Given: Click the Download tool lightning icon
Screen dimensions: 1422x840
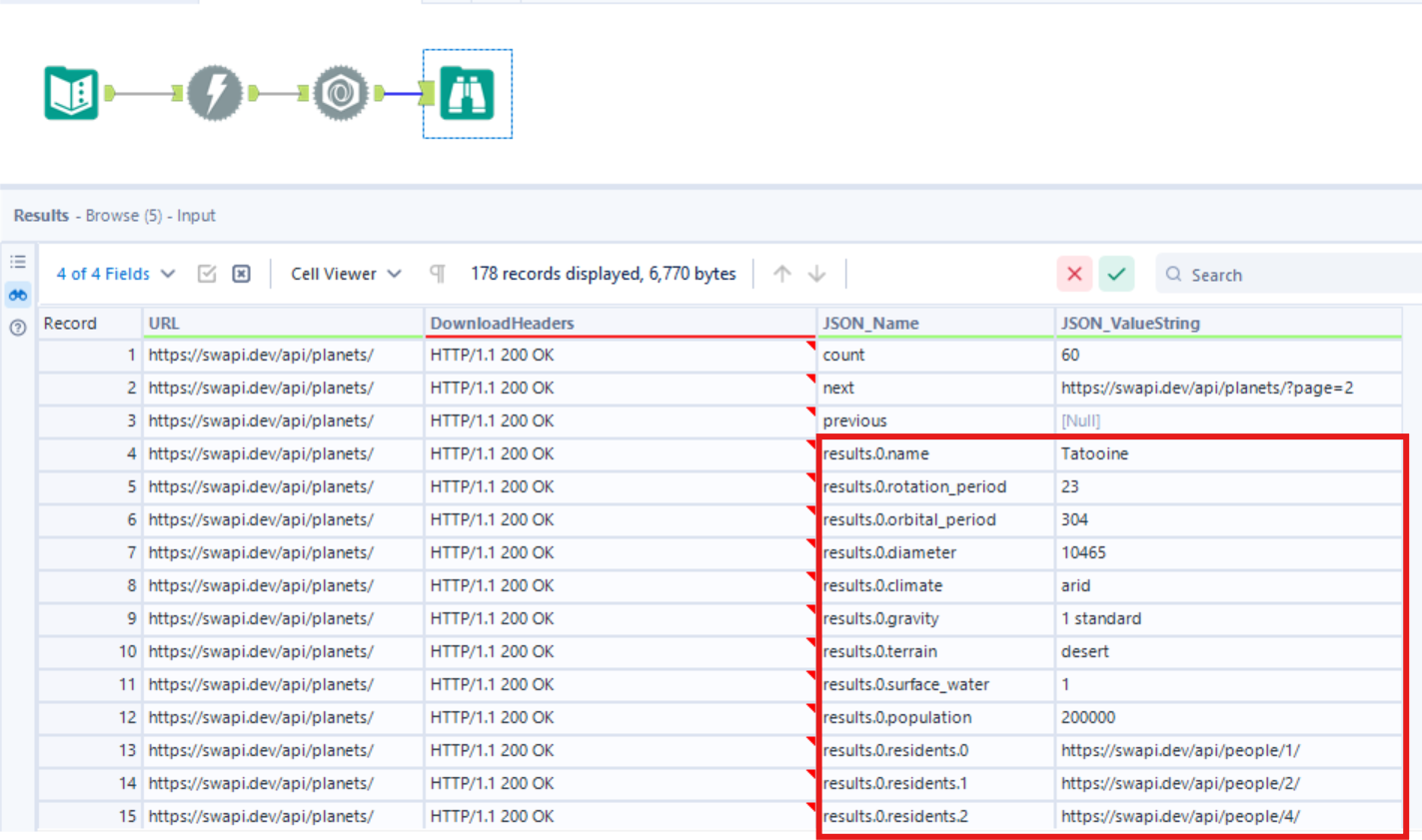Looking at the screenshot, I should click(215, 94).
